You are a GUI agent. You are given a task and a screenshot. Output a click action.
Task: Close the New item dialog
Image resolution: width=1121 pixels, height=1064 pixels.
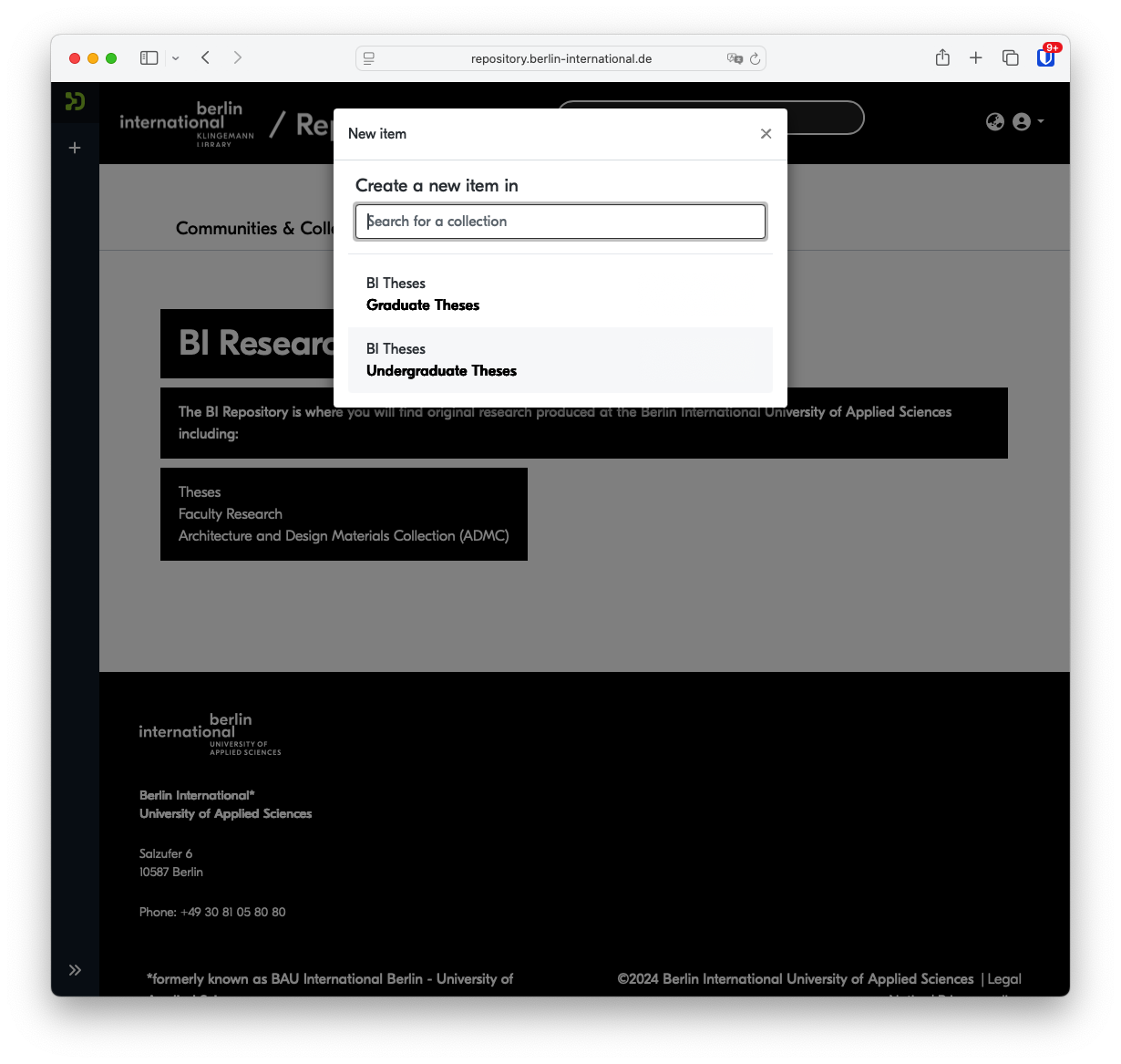[766, 134]
